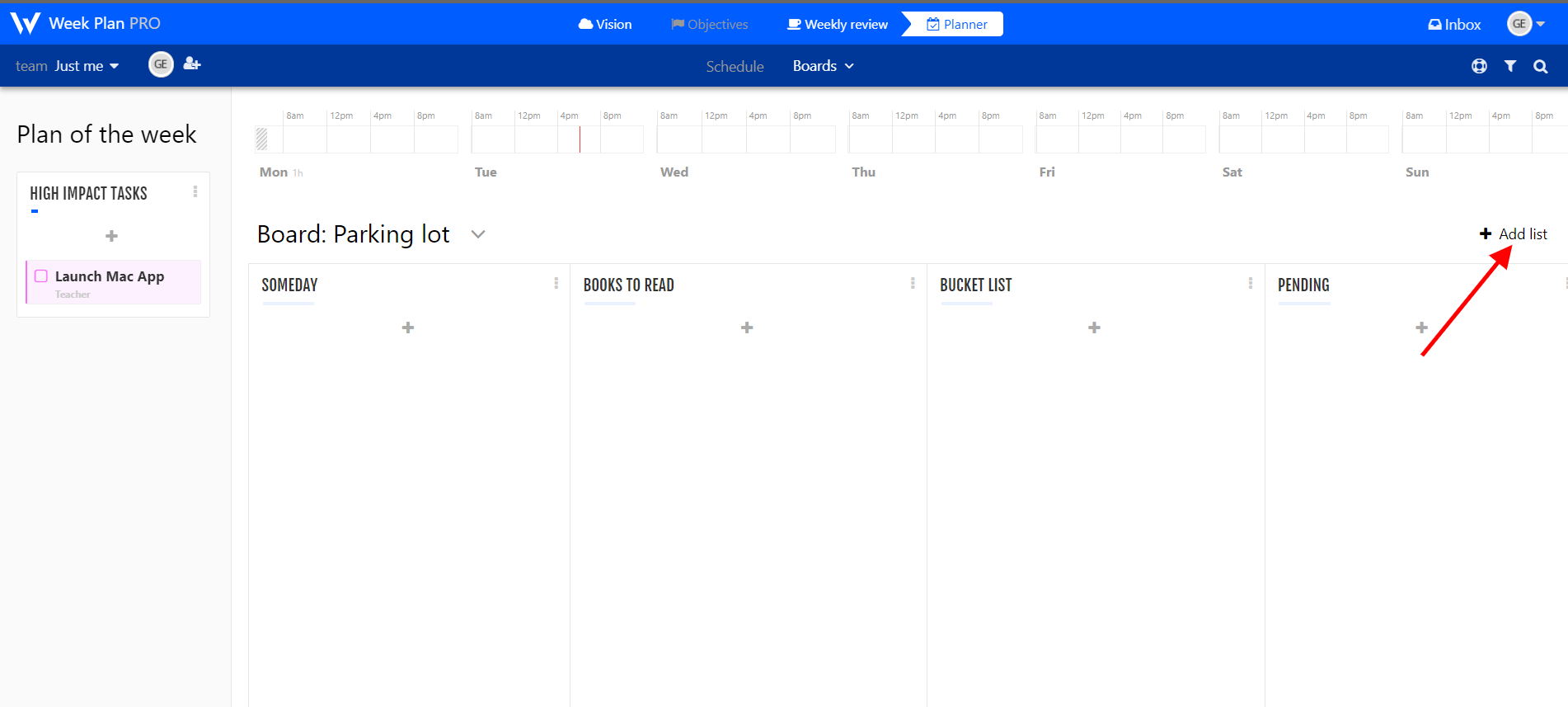
Task: Click Friday's 12pm timeline slot
Action: point(1101,139)
